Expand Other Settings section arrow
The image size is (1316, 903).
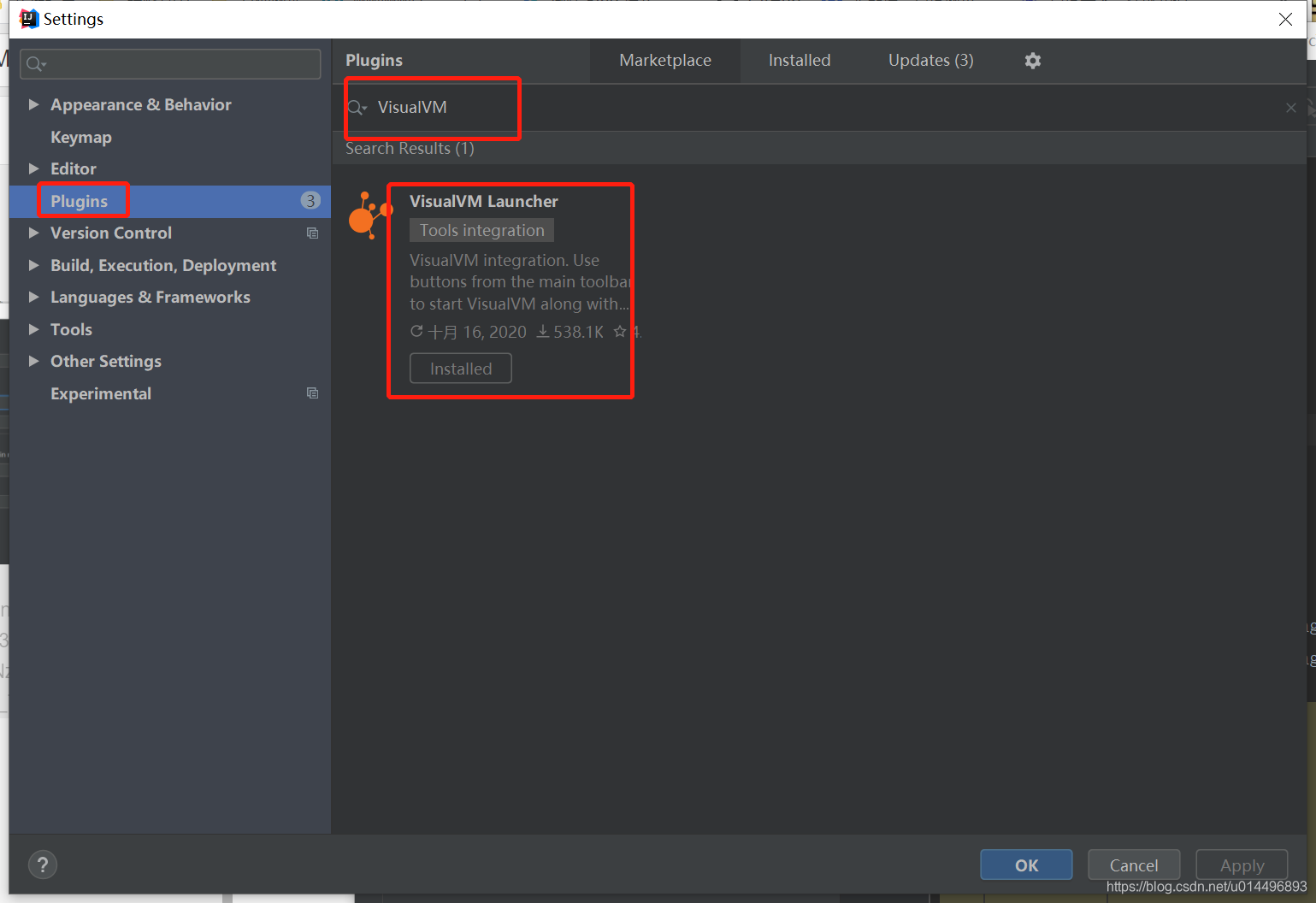(33, 361)
